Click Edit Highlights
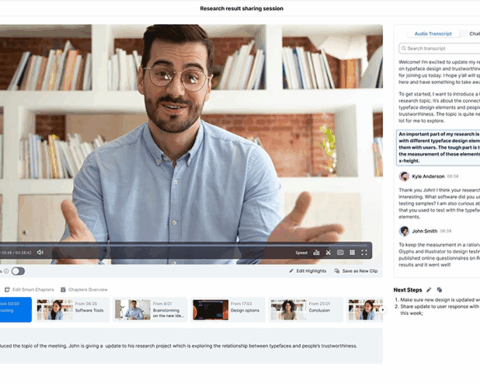The image size is (480, 384). pos(308,271)
